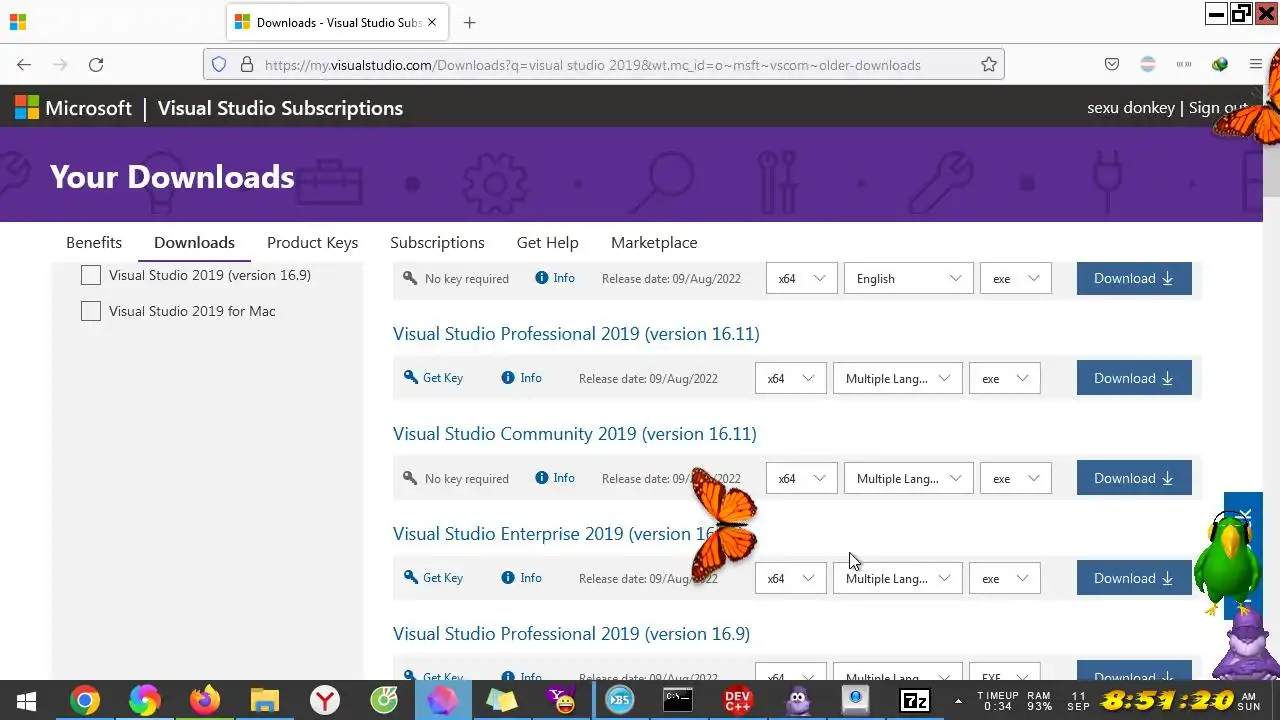Show hidden system tray icons
Viewport: 1280px width, 720px height.
958,700
